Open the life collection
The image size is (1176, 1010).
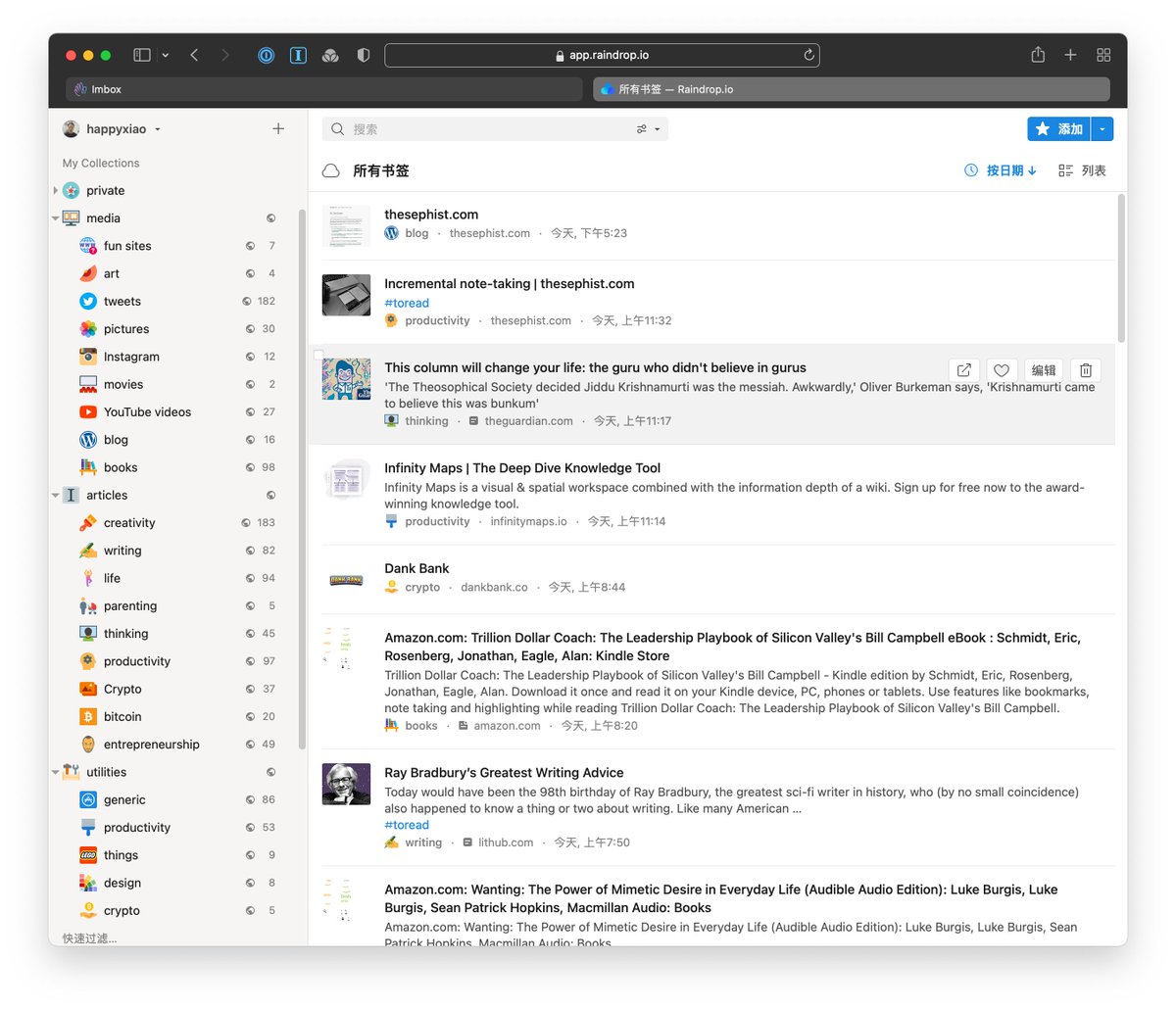tap(178, 578)
